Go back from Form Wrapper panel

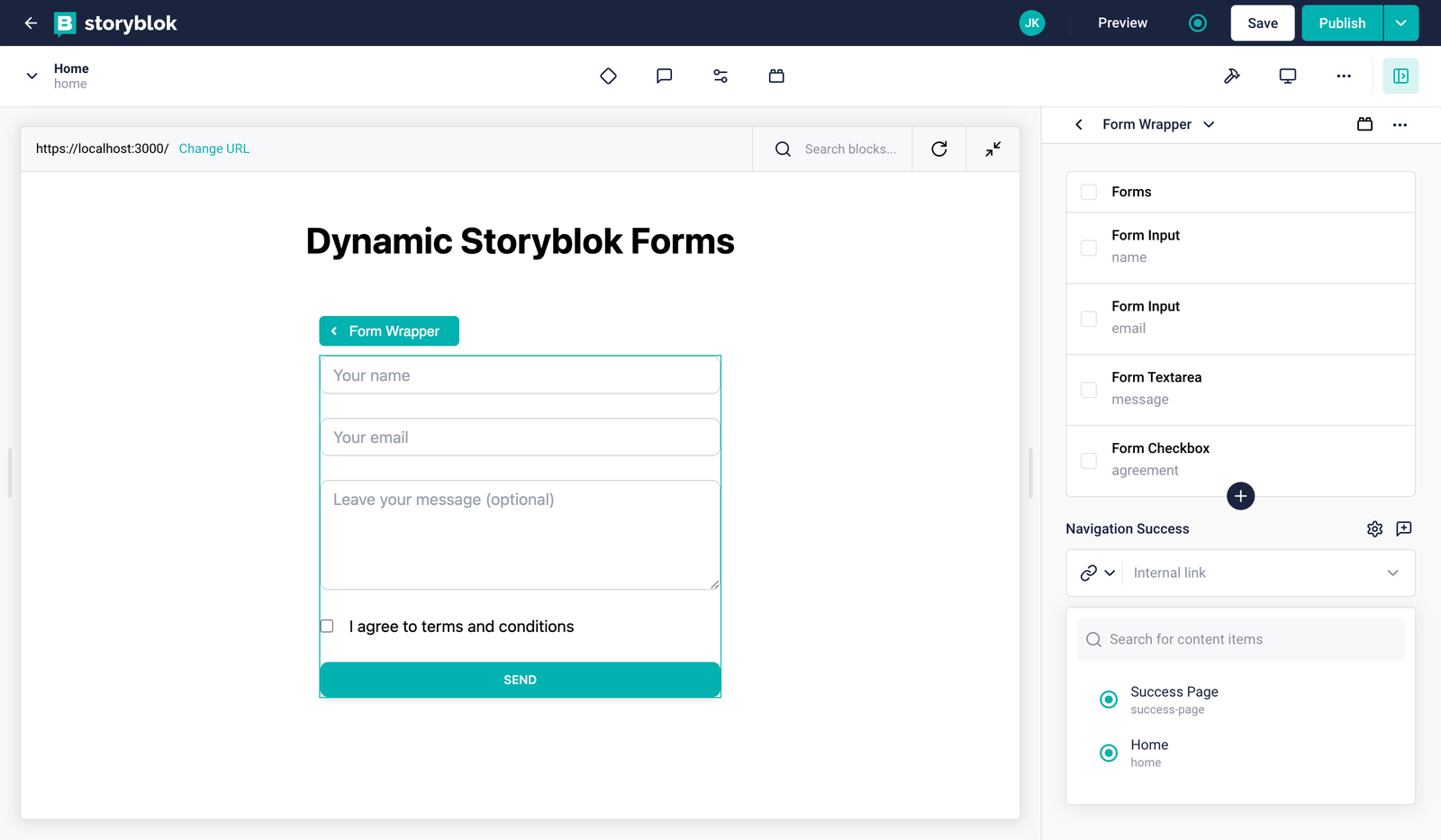tap(1079, 124)
